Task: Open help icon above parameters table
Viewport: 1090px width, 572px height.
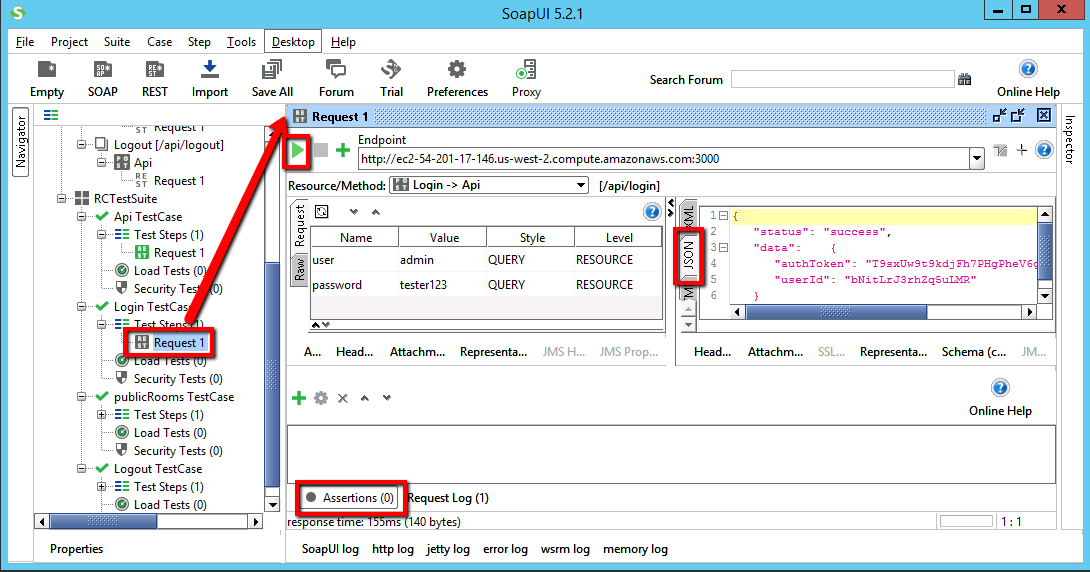Action: [651, 212]
